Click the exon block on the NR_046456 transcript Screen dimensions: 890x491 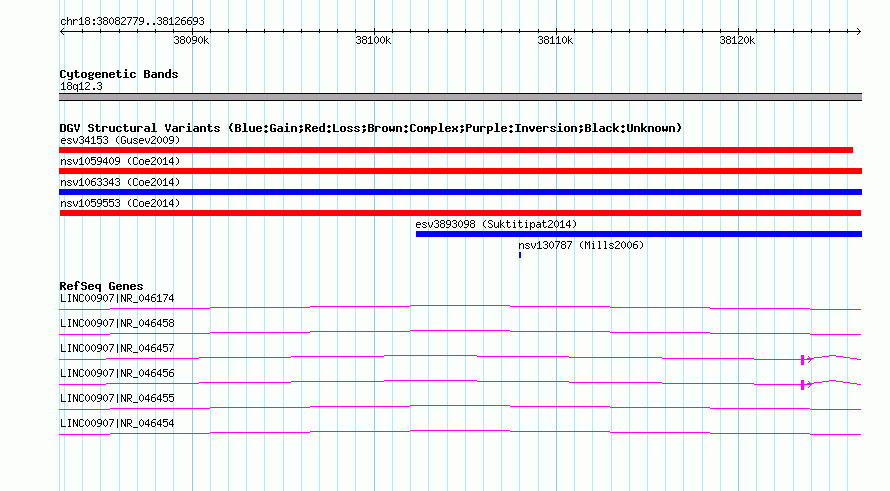coord(803,385)
